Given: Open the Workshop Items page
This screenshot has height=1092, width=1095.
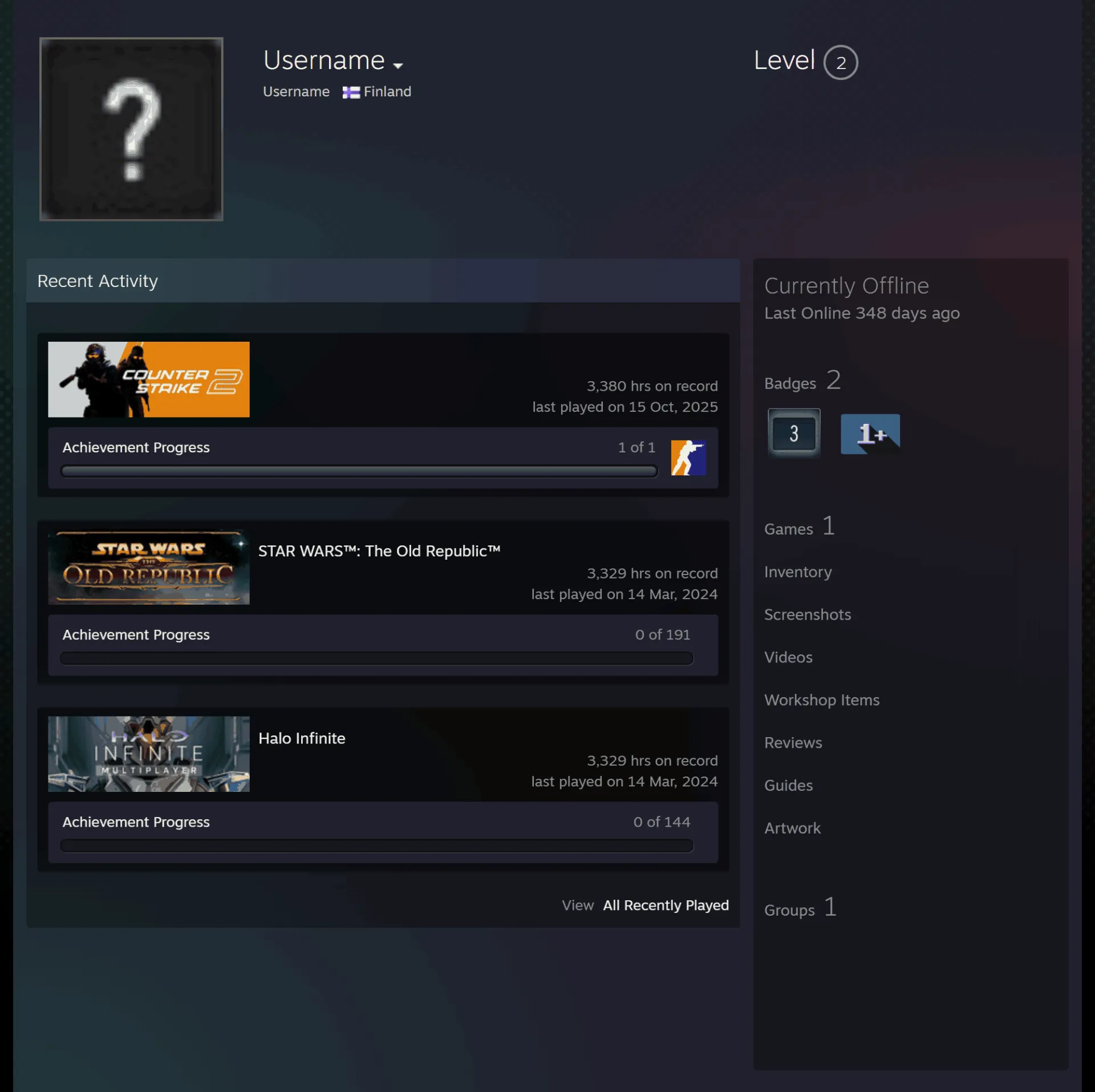Looking at the screenshot, I should tap(822, 700).
